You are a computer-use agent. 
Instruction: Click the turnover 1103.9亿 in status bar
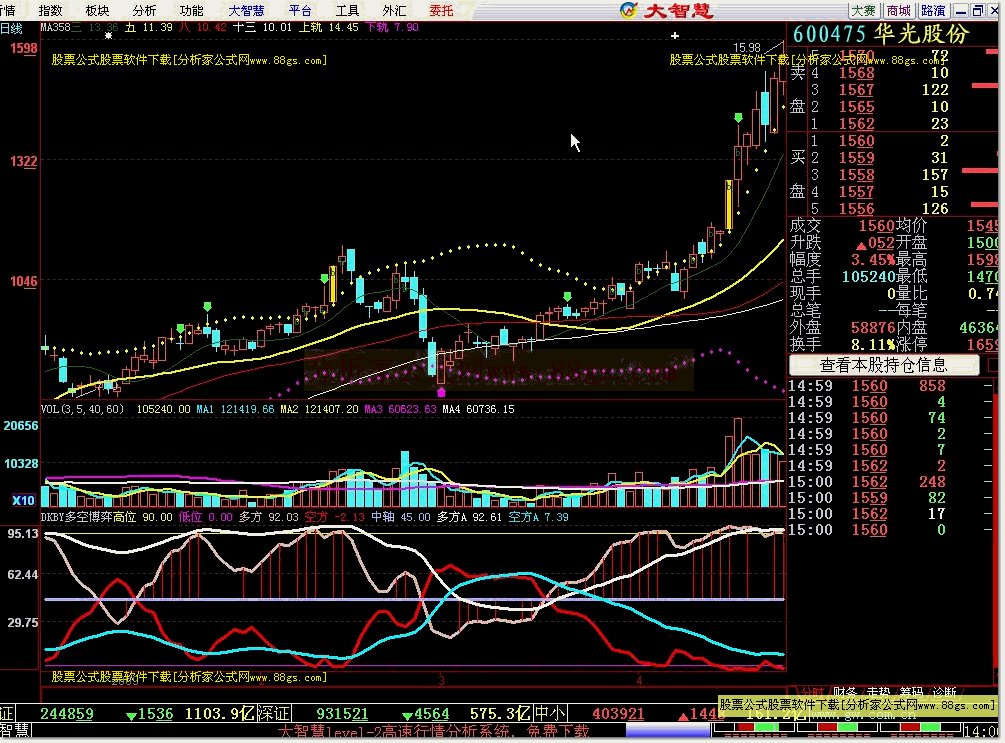220,714
